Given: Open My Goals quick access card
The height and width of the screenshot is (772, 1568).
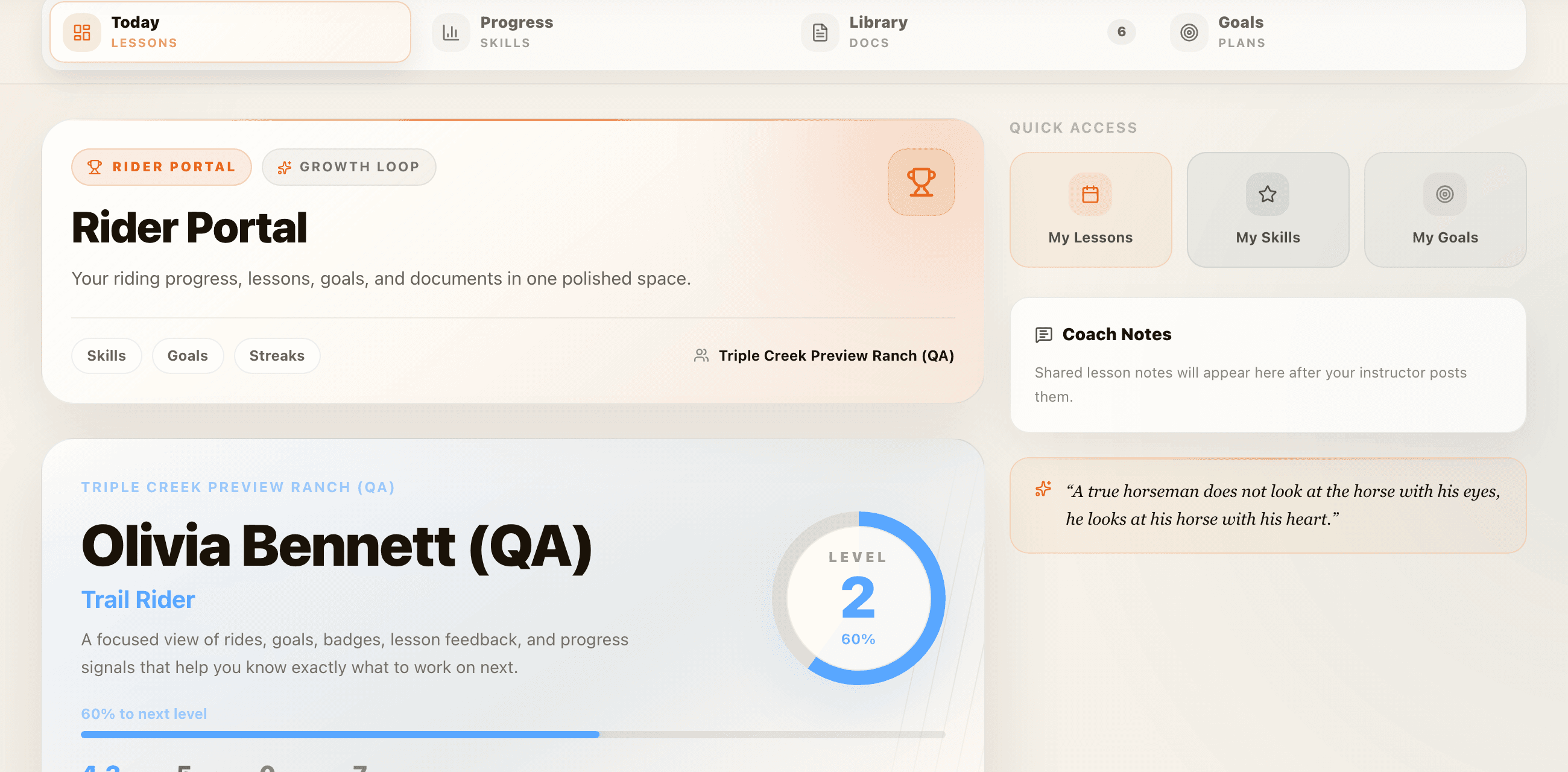Looking at the screenshot, I should (1445, 209).
